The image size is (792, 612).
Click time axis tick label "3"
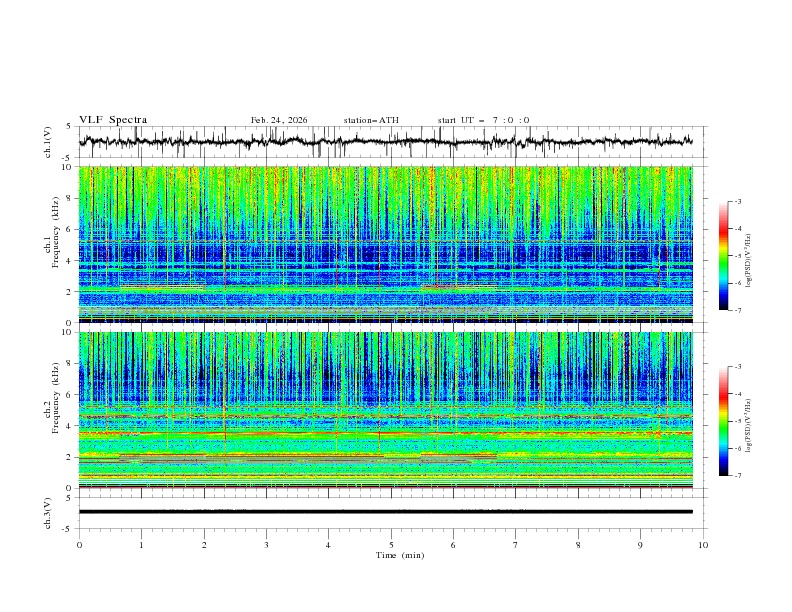pos(266,545)
